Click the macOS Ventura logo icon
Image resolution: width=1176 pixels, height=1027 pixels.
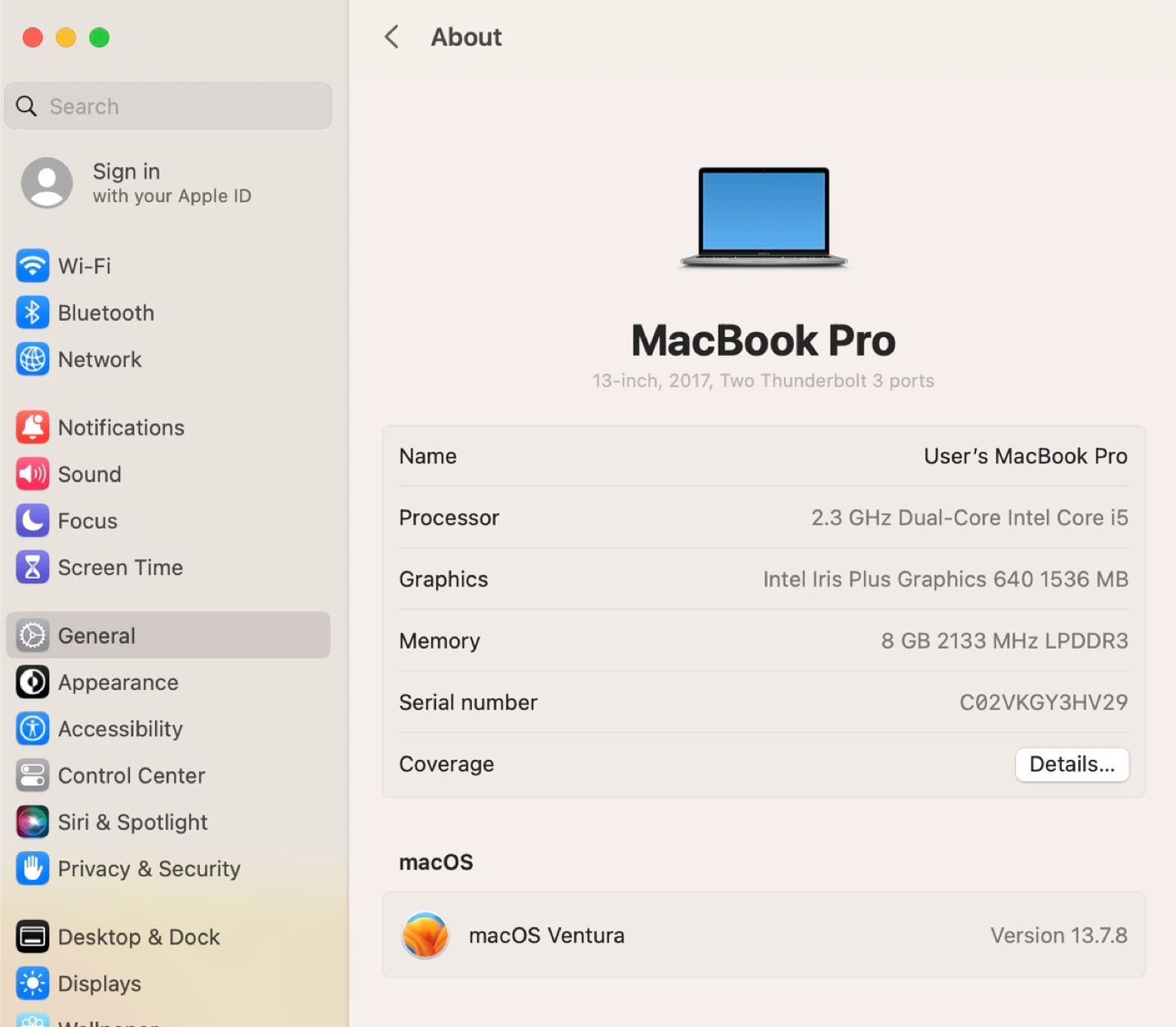point(425,935)
